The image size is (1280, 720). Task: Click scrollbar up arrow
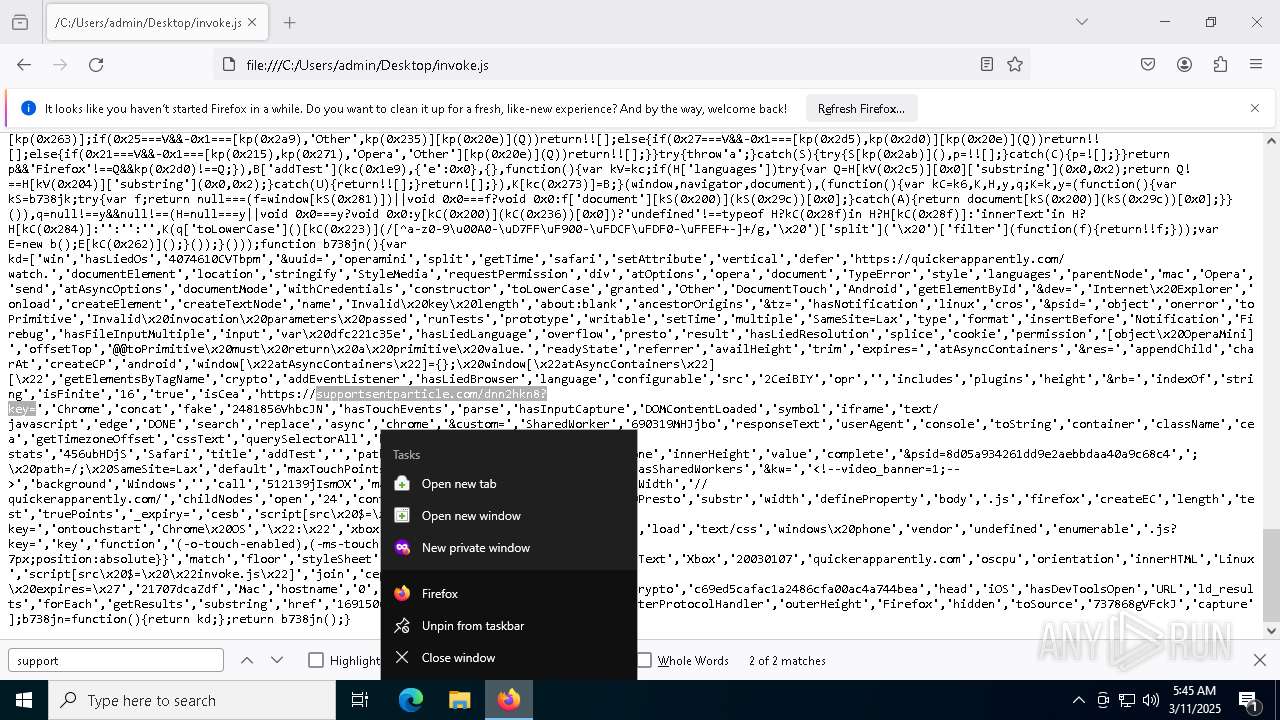(x=1271, y=141)
